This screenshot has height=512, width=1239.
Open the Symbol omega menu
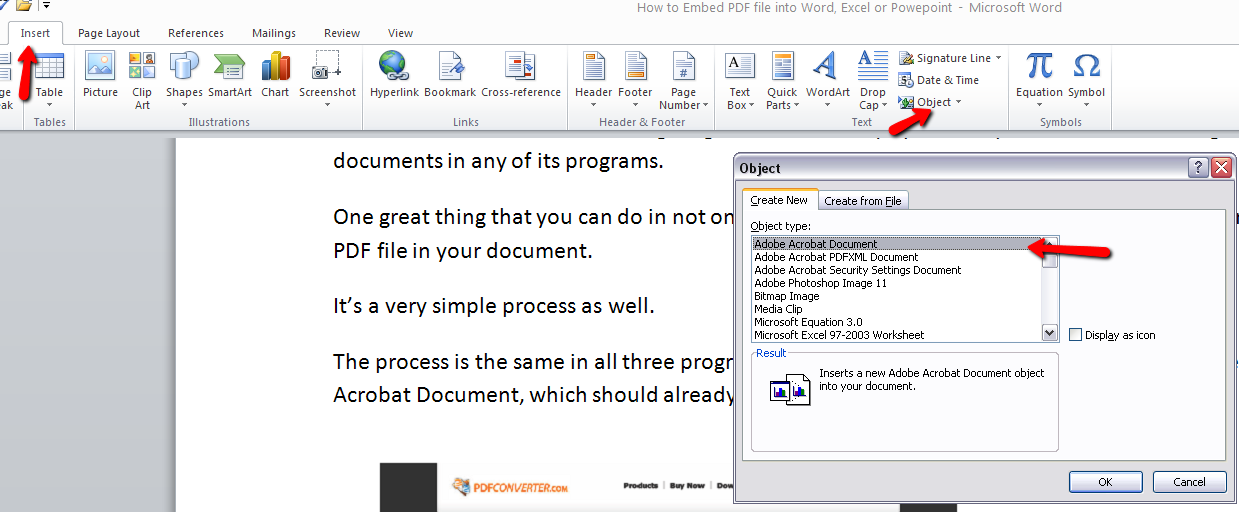point(1086,78)
